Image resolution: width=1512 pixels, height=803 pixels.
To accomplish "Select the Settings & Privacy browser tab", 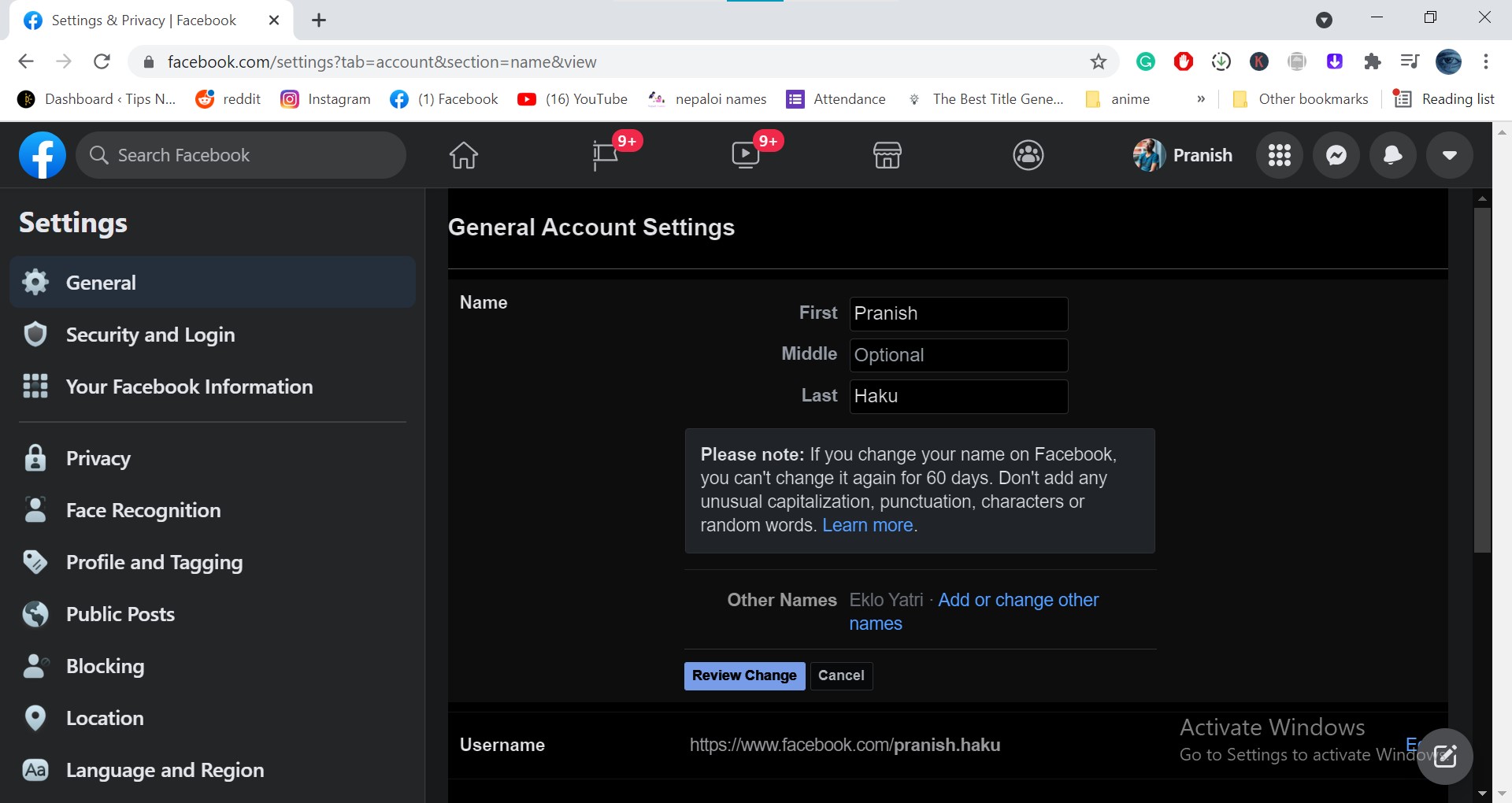I will point(151,20).
